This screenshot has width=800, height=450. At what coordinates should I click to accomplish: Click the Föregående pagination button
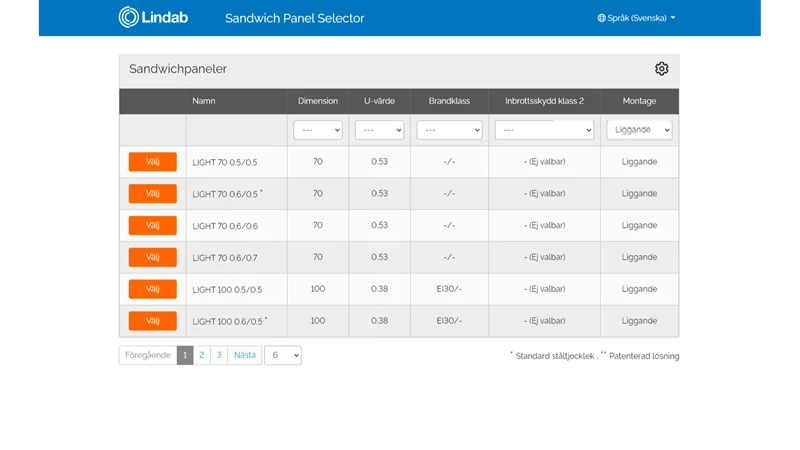tap(147, 355)
